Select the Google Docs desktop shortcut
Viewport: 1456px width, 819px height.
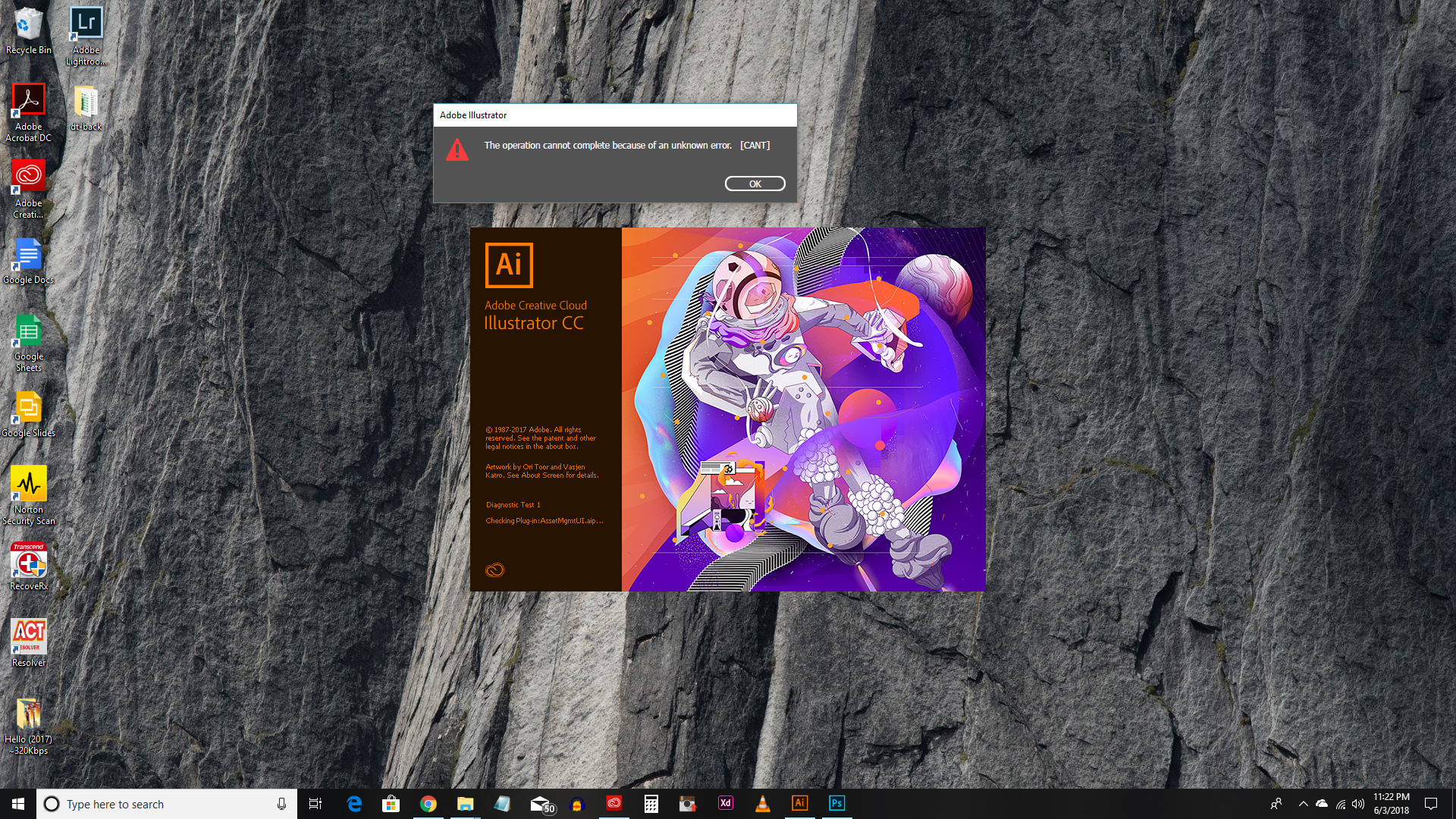coord(29,262)
